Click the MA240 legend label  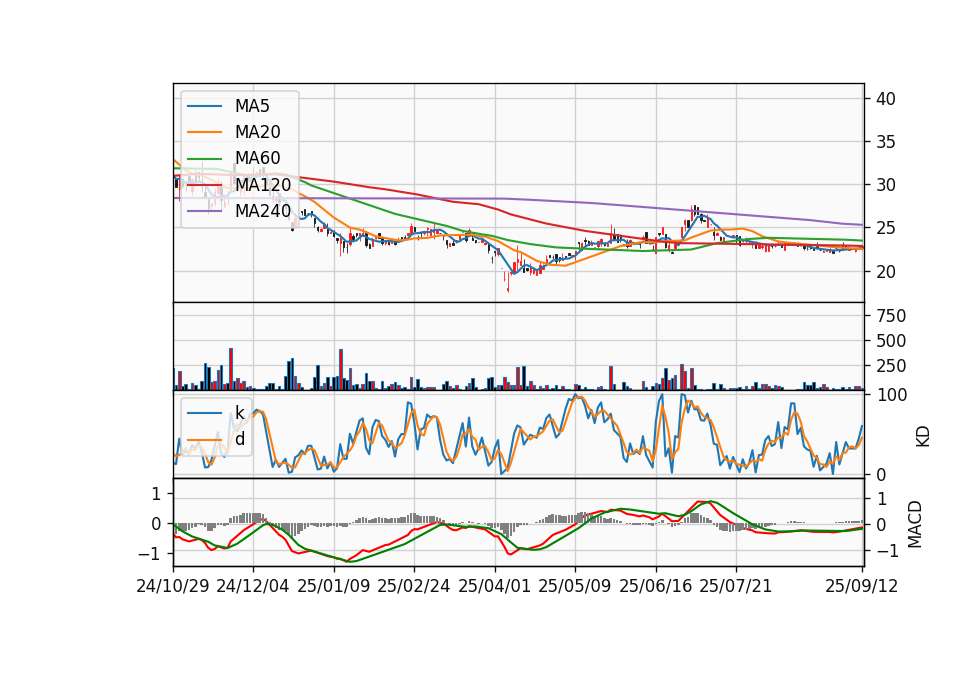click(263, 211)
